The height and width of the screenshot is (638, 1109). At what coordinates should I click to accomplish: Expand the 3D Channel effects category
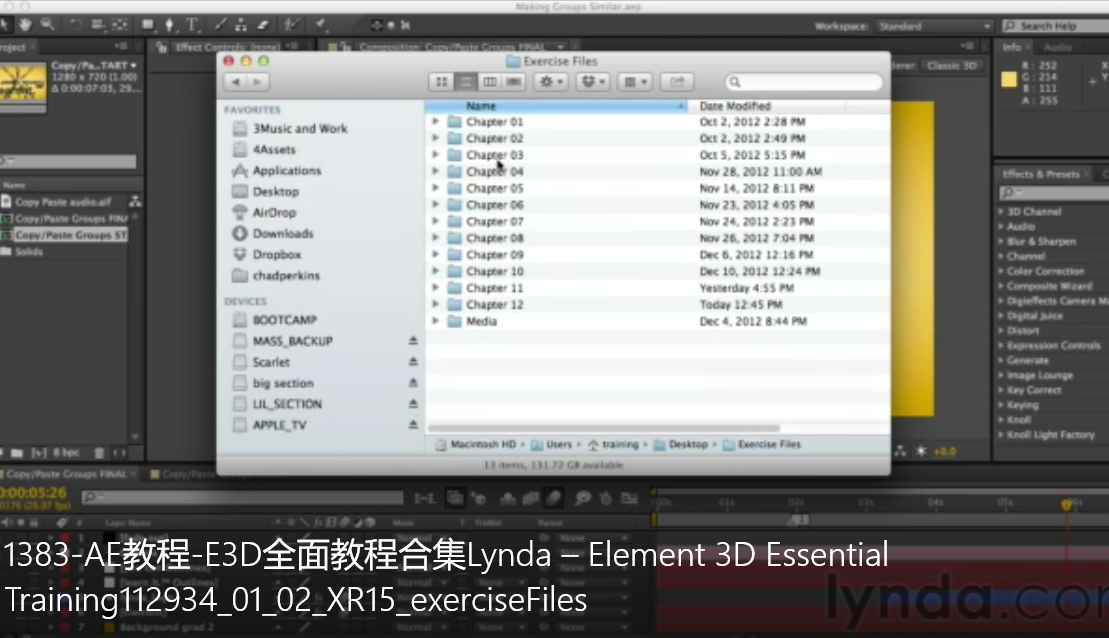pos(1000,211)
